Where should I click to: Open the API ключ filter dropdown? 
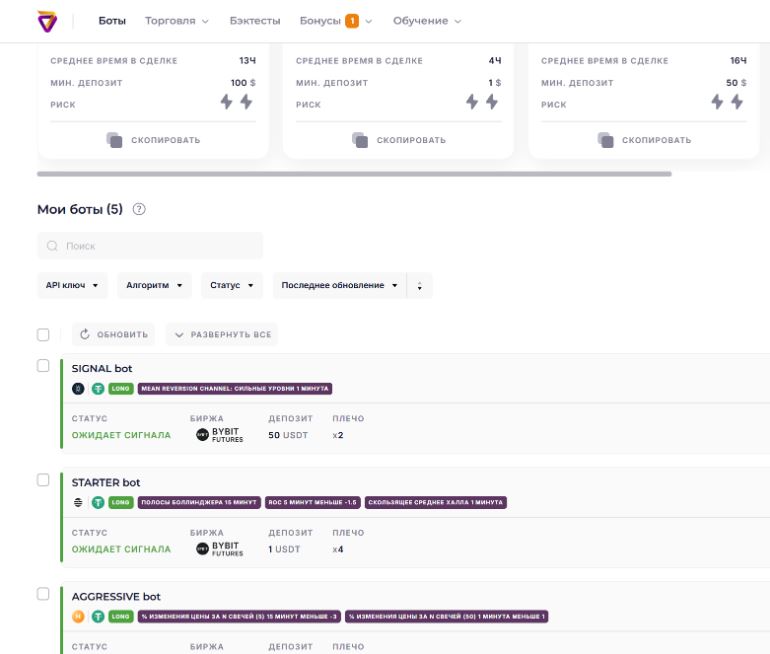click(72, 286)
